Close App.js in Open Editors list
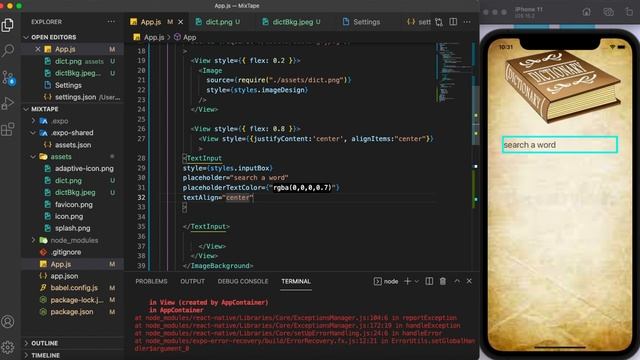This screenshot has height=360, width=640. point(38,49)
